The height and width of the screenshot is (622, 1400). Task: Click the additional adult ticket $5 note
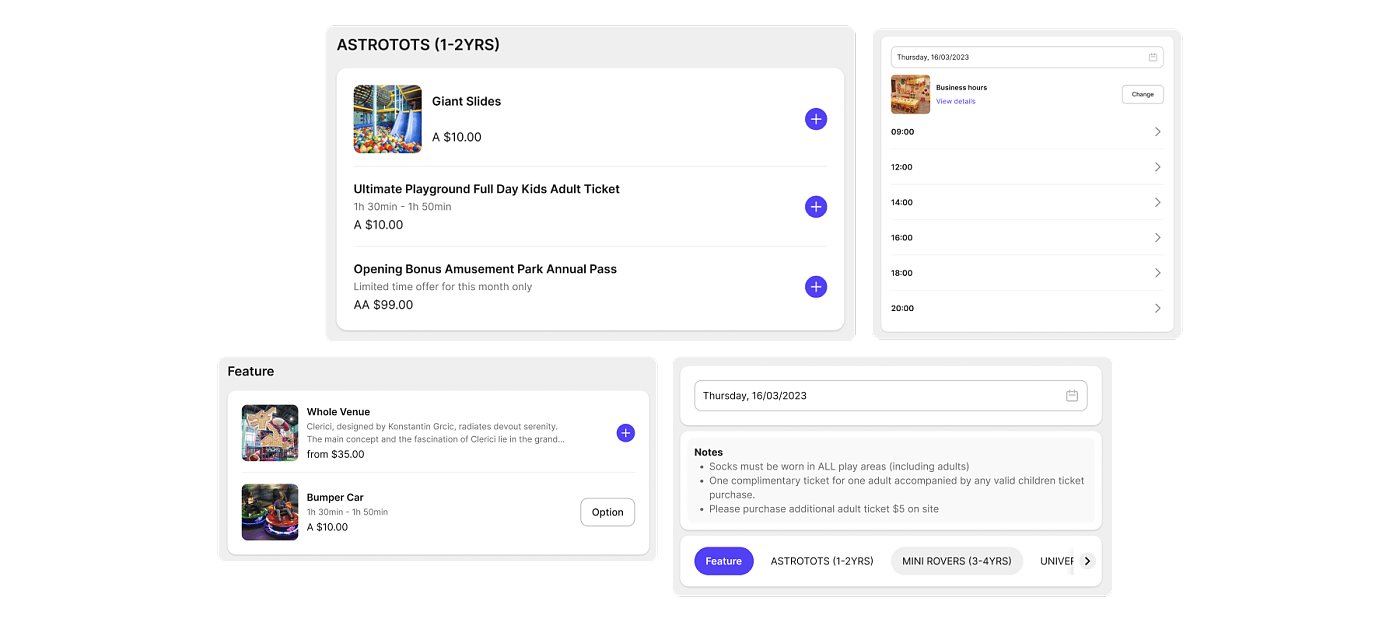(x=824, y=509)
